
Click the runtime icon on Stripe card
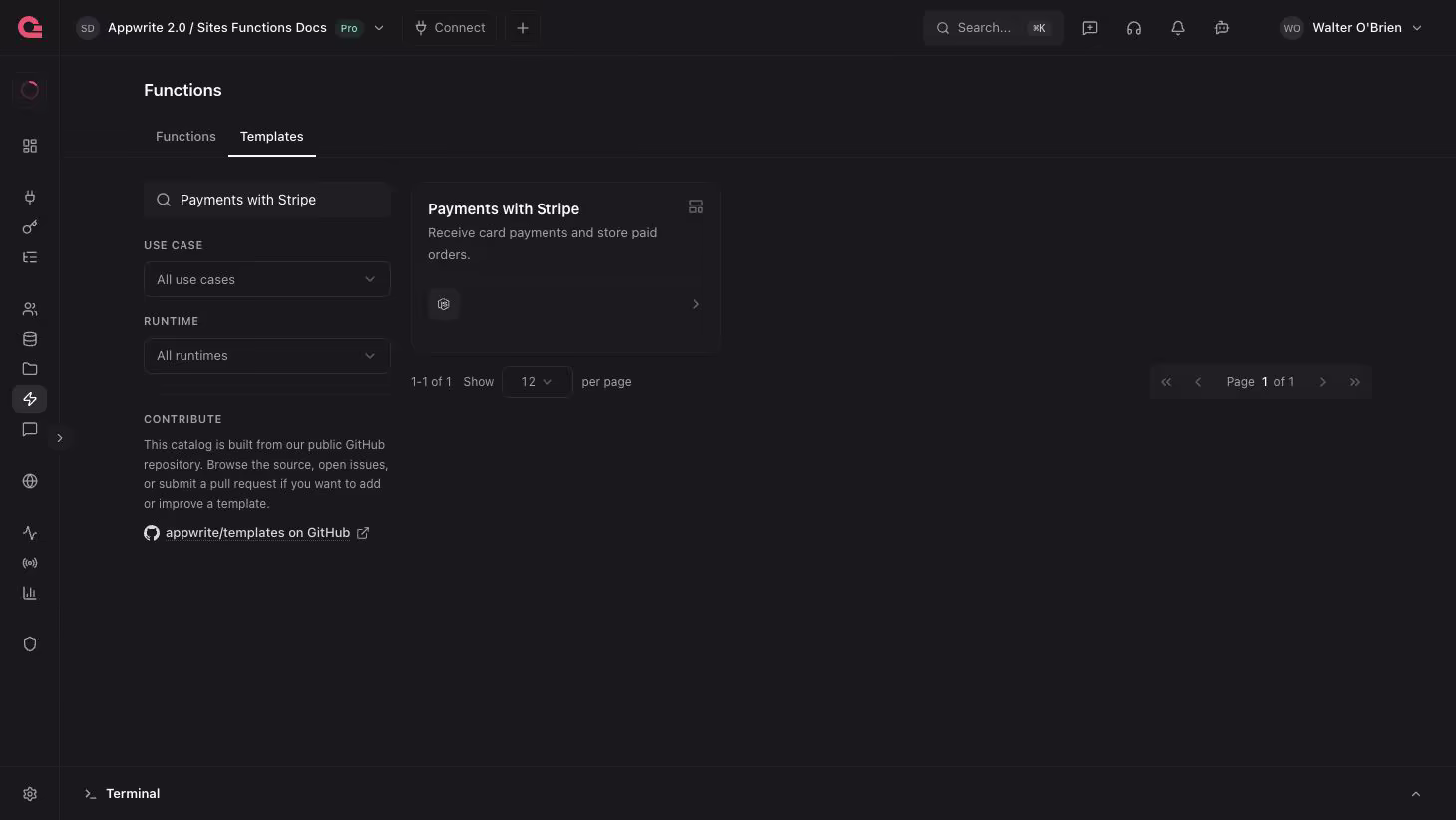[444, 304]
